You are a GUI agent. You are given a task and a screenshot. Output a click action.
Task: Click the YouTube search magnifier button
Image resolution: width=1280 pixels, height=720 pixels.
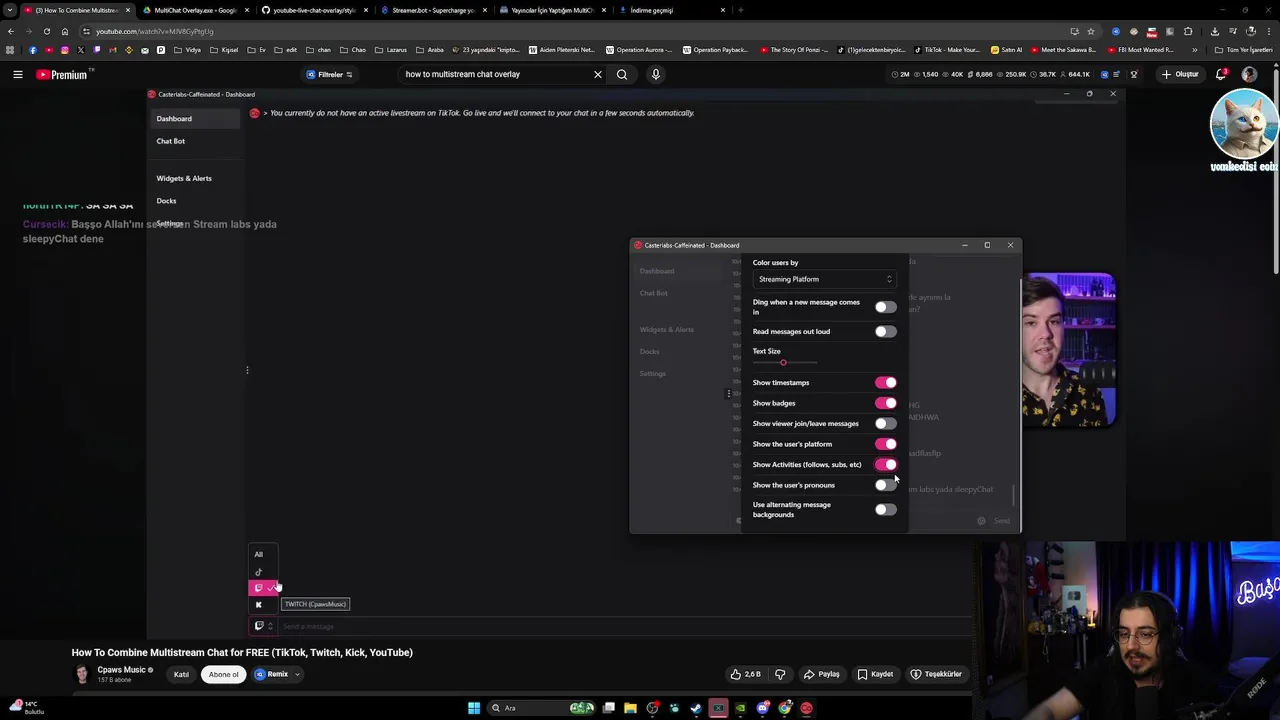click(622, 74)
